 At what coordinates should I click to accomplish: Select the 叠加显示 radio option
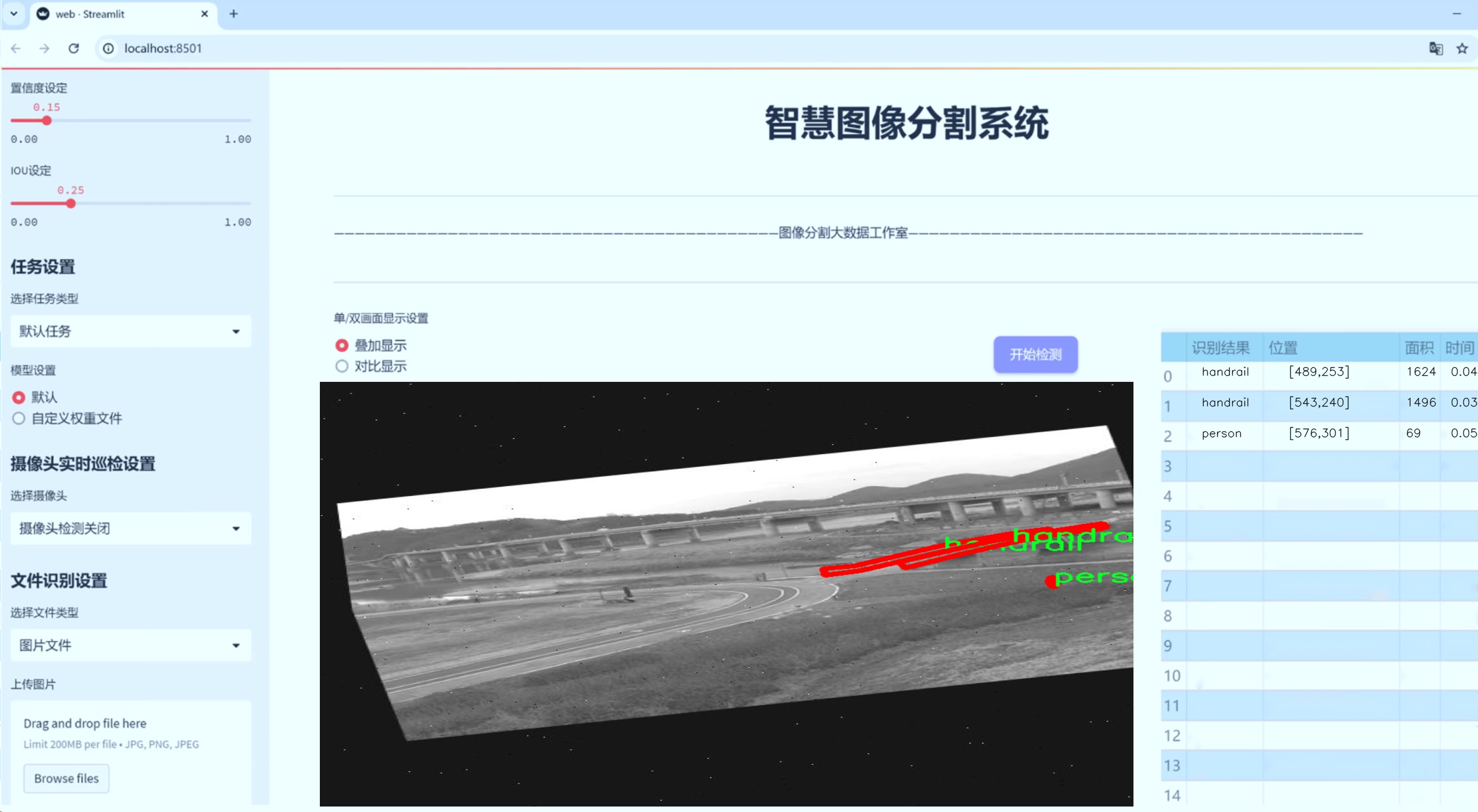[x=342, y=346]
